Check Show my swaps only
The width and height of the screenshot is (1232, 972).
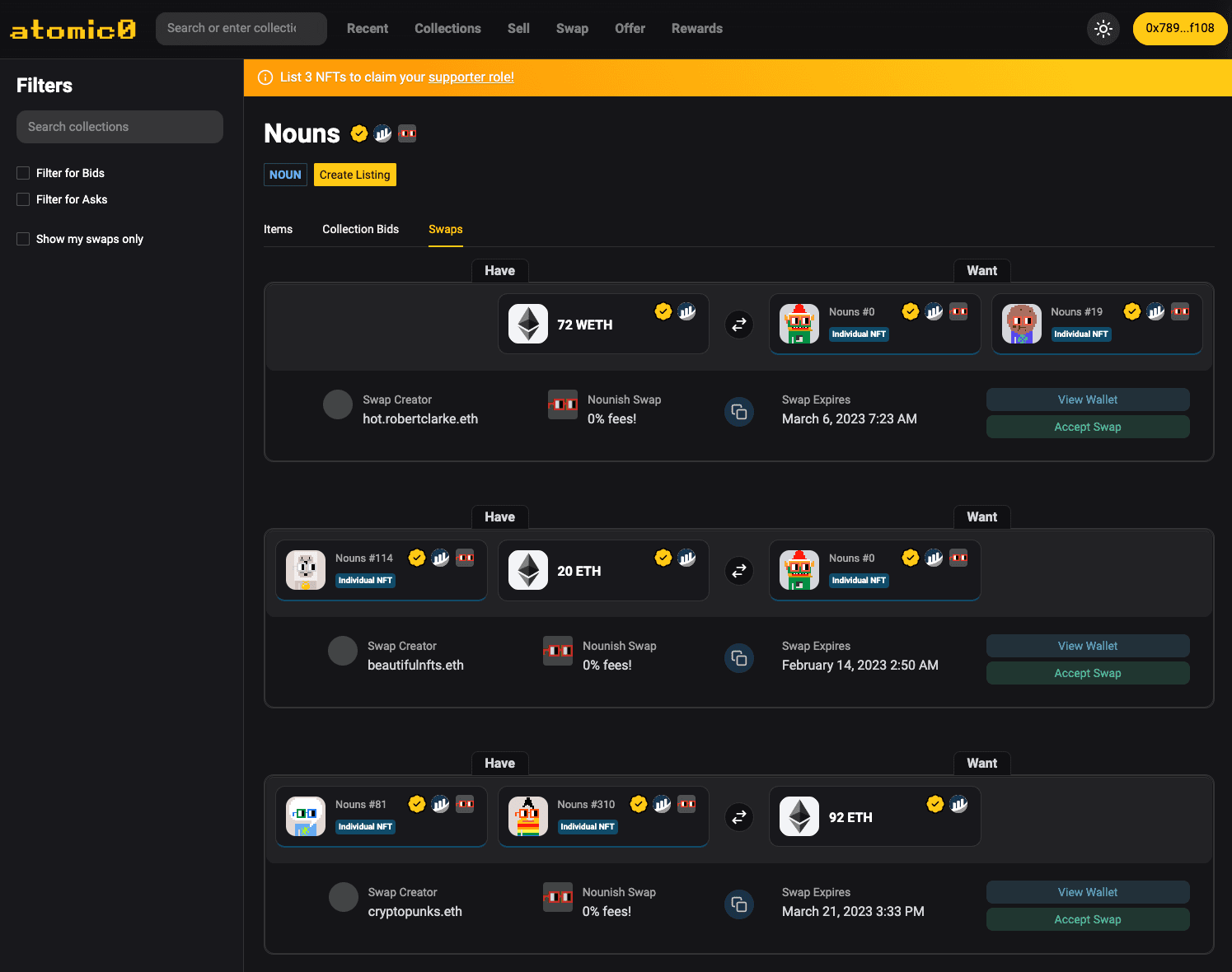pos(23,239)
